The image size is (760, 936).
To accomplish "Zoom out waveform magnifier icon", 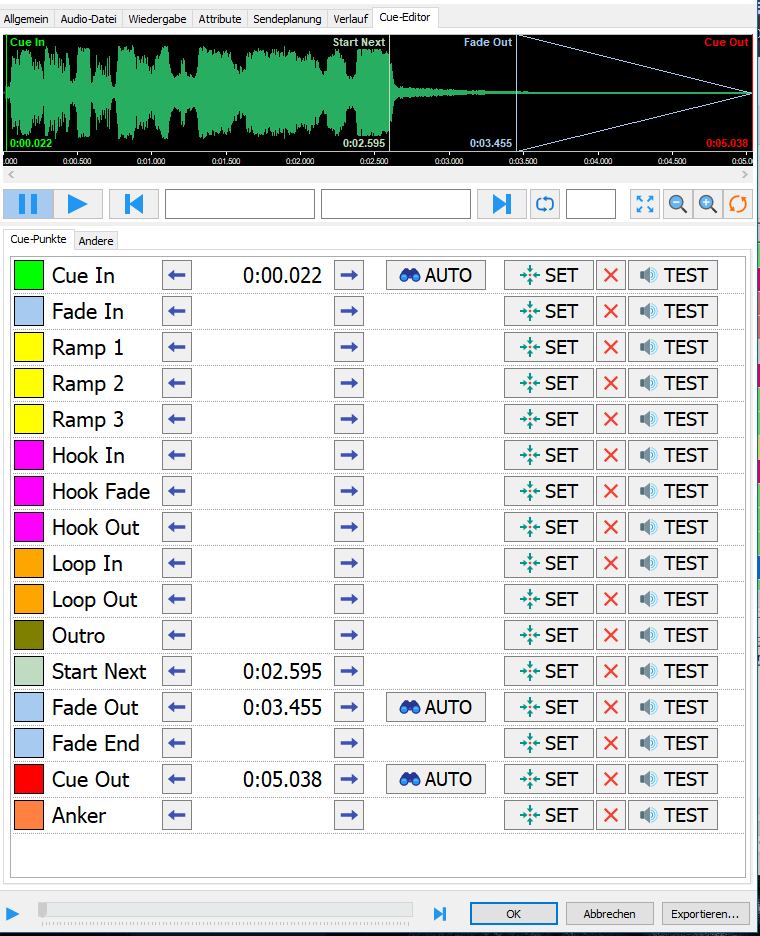I will (x=678, y=204).
